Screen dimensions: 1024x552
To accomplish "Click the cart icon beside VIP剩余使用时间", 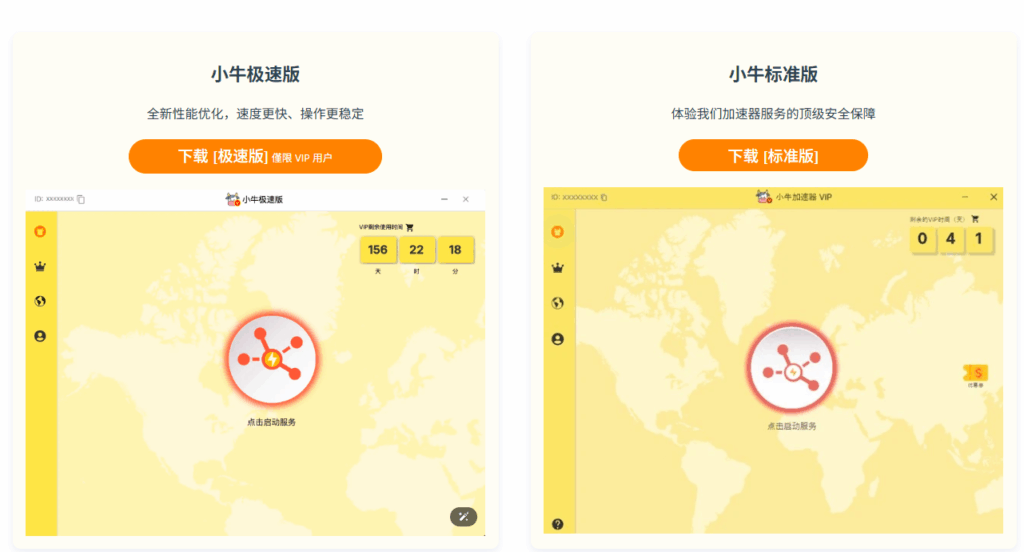I will 409,227.
